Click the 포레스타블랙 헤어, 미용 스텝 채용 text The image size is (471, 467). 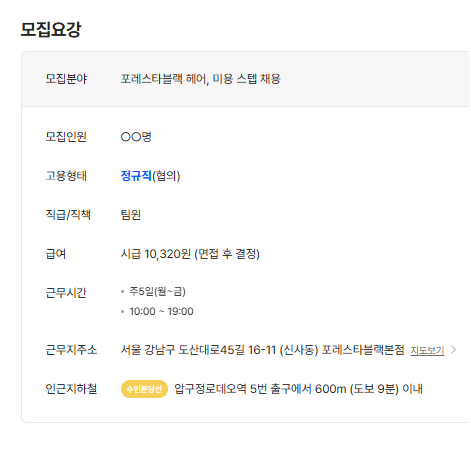point(200,79)
